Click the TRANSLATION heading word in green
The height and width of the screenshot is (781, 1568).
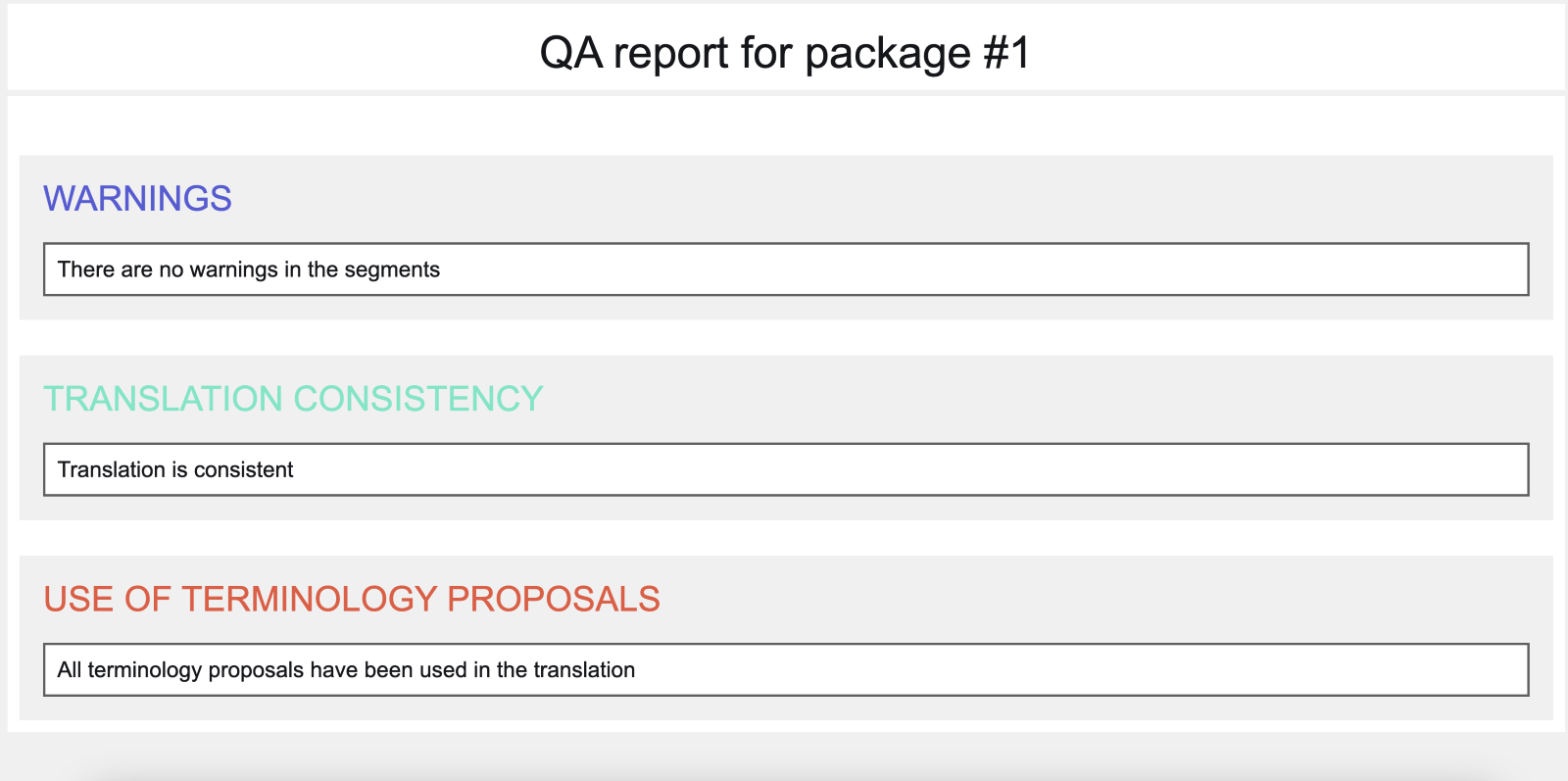163,399
